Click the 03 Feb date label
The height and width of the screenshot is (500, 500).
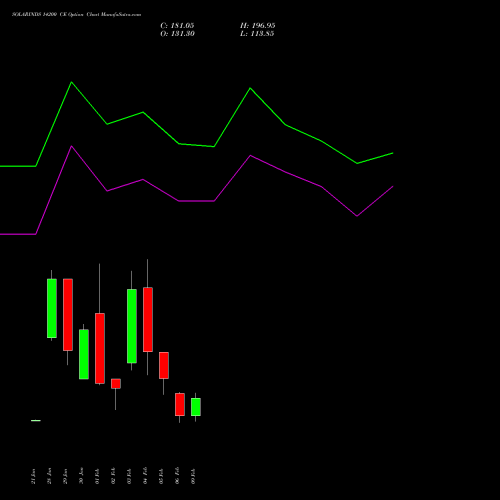point(129,476)
